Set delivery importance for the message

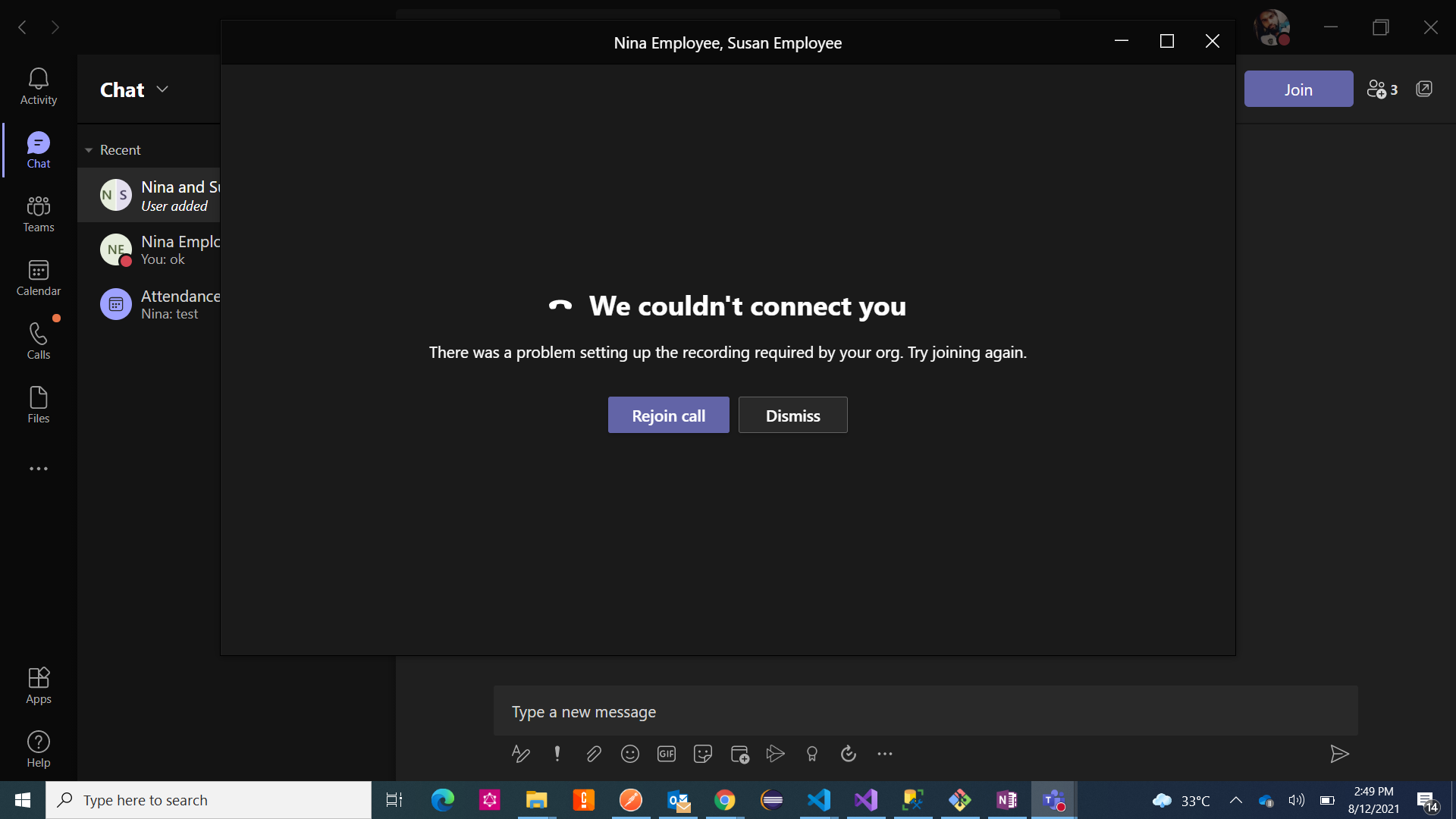[557, 754]
